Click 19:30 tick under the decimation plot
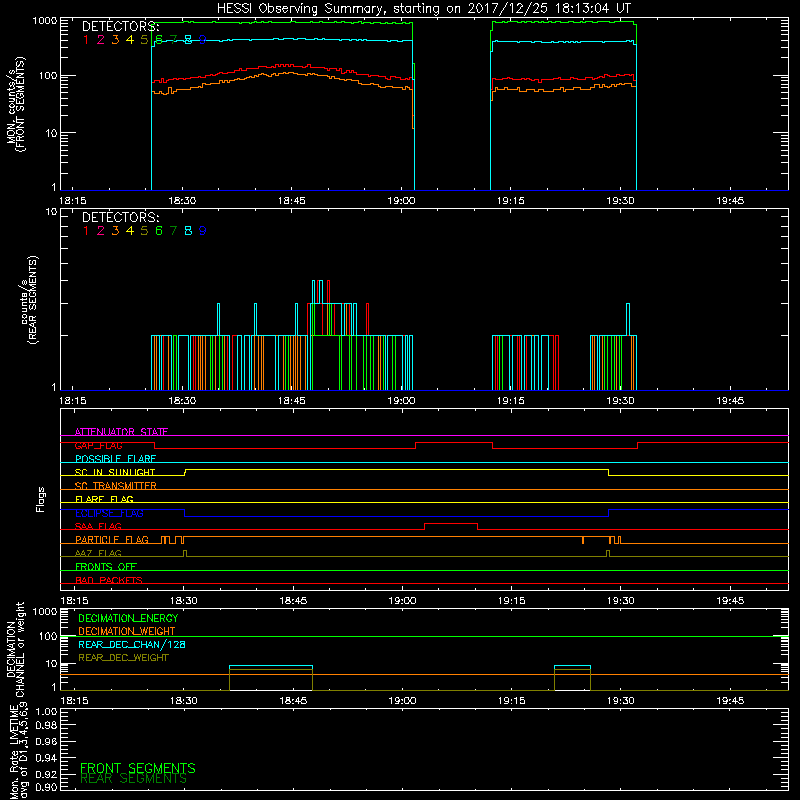The width and height of the screenshot is (800, 800). pyautogui.click(x=620, y=701)
